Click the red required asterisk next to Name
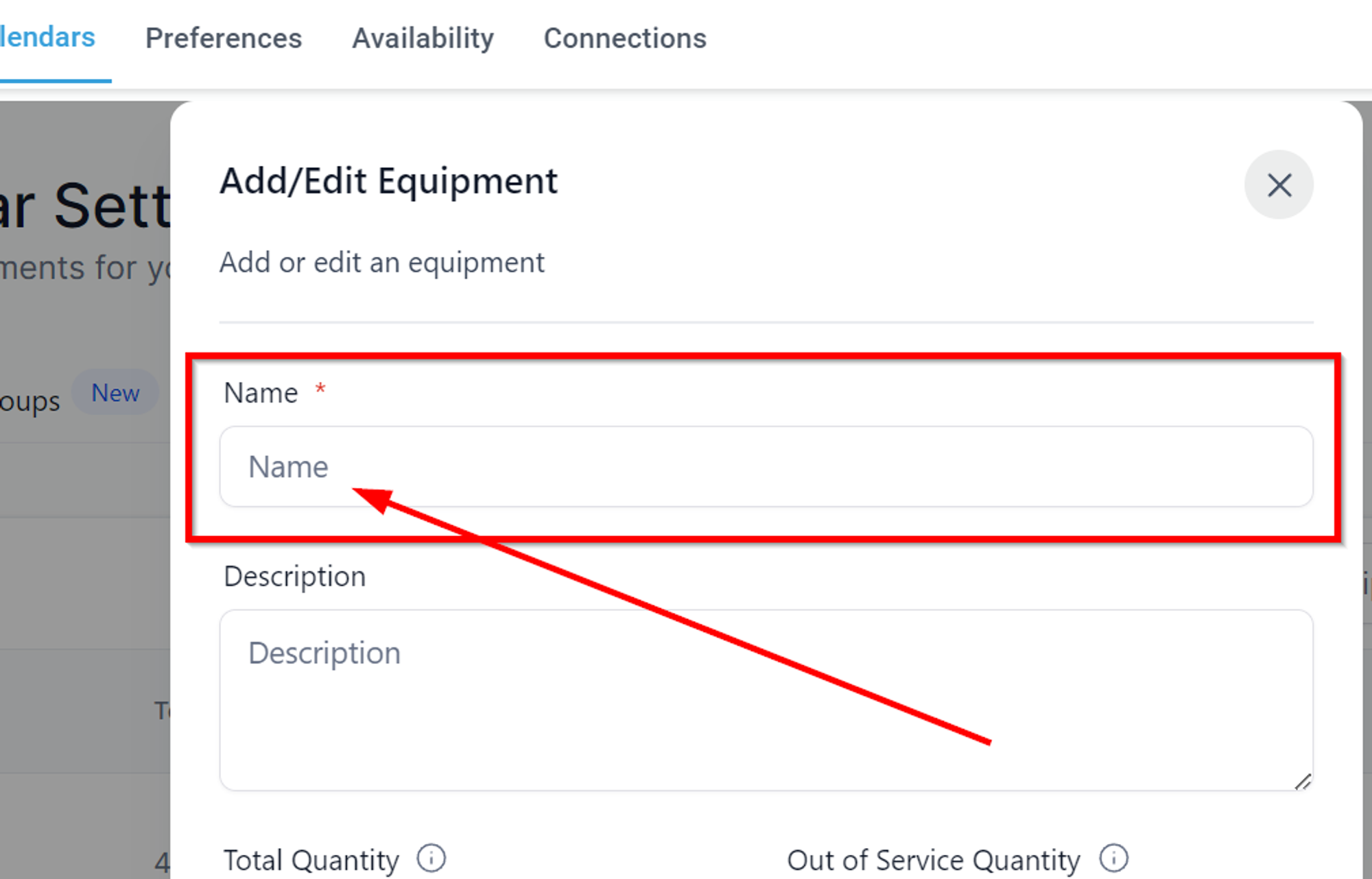This screenshot has width=1372, height=879. click(x=320, y=389)
